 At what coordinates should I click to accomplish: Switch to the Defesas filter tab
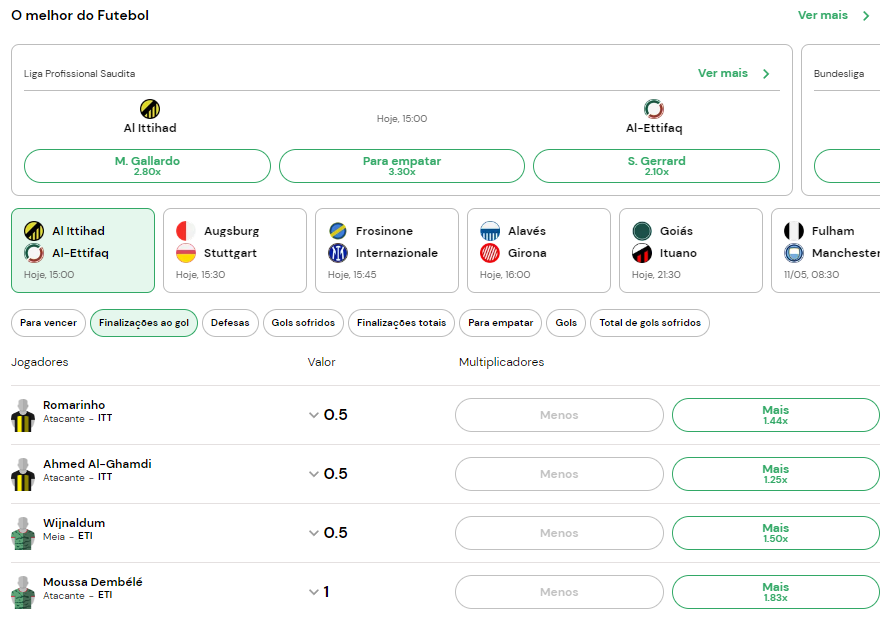tap(230, 323)
